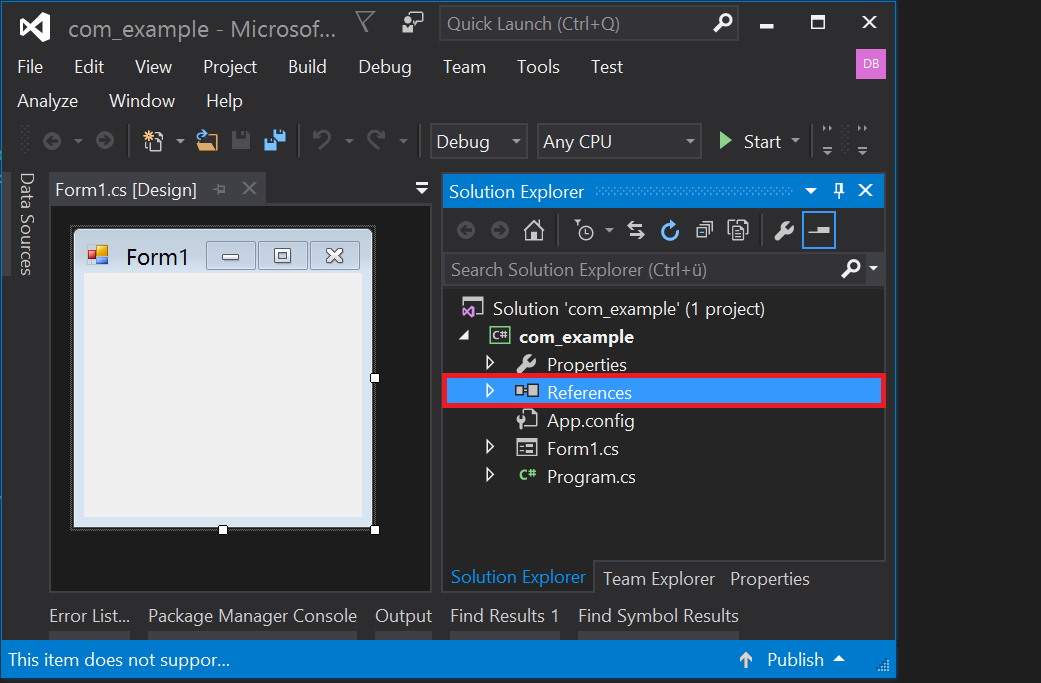This screenshot has width=1041, height=683.
Task: Open the Debug configuration dropdown
Action: point(478,142)
